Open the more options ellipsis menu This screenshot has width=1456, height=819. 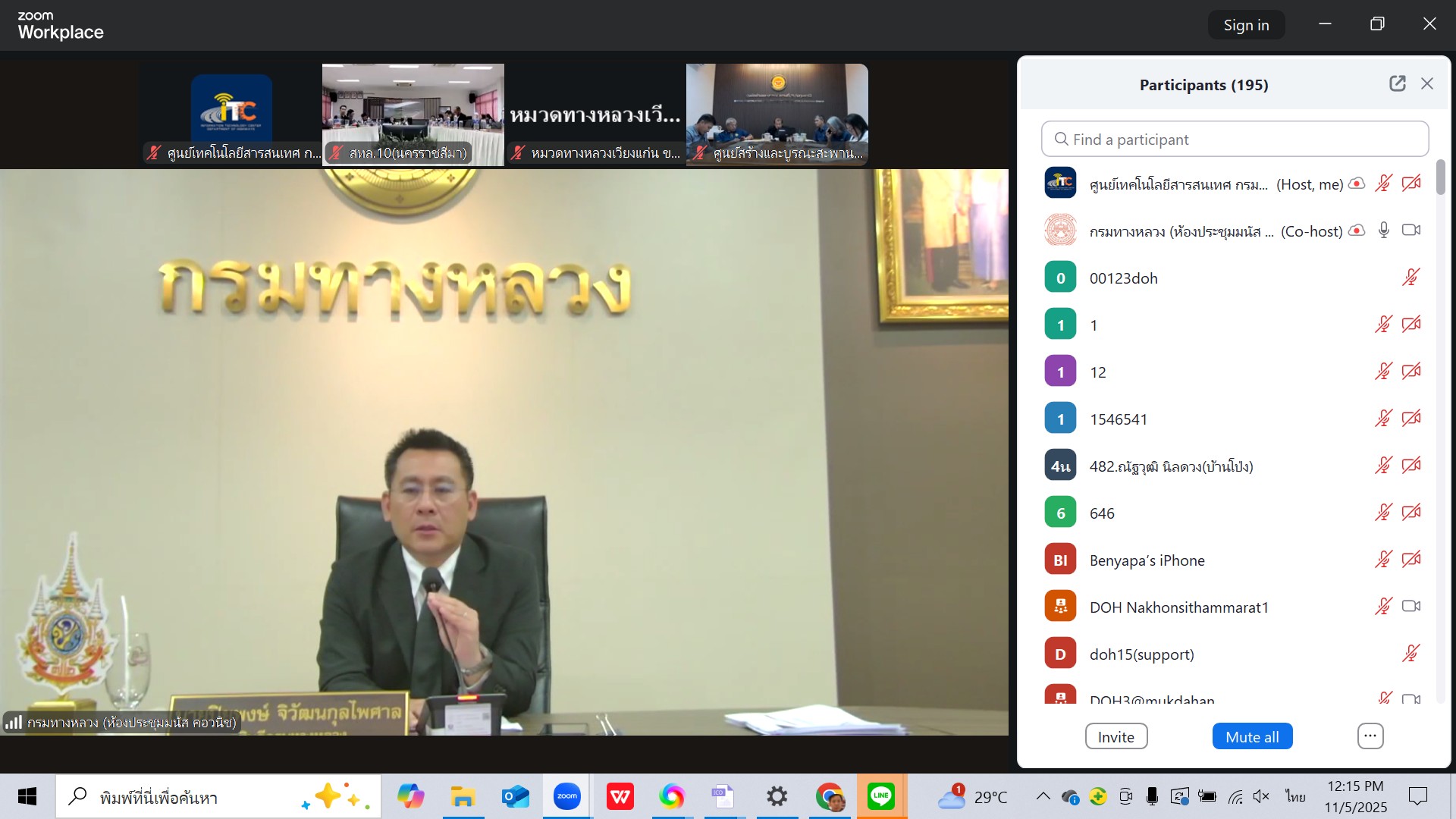(x=1370, y=736)
